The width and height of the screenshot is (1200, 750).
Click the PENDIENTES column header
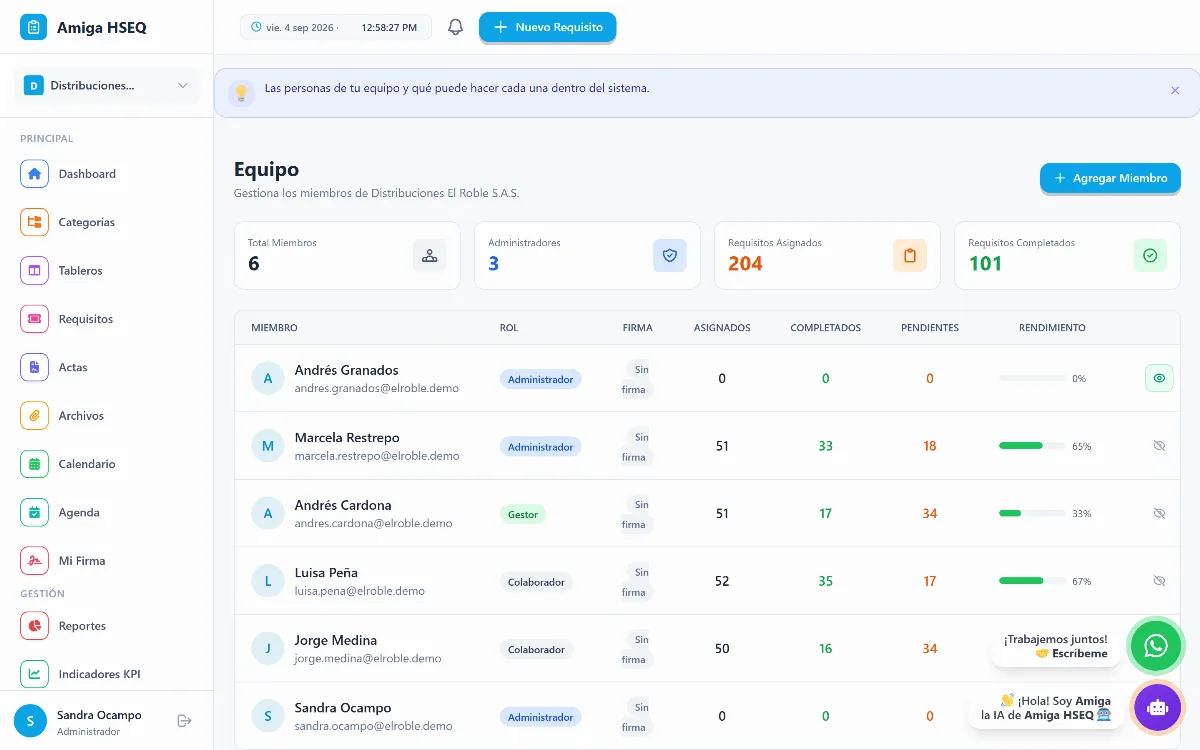[x=930, y=328]
